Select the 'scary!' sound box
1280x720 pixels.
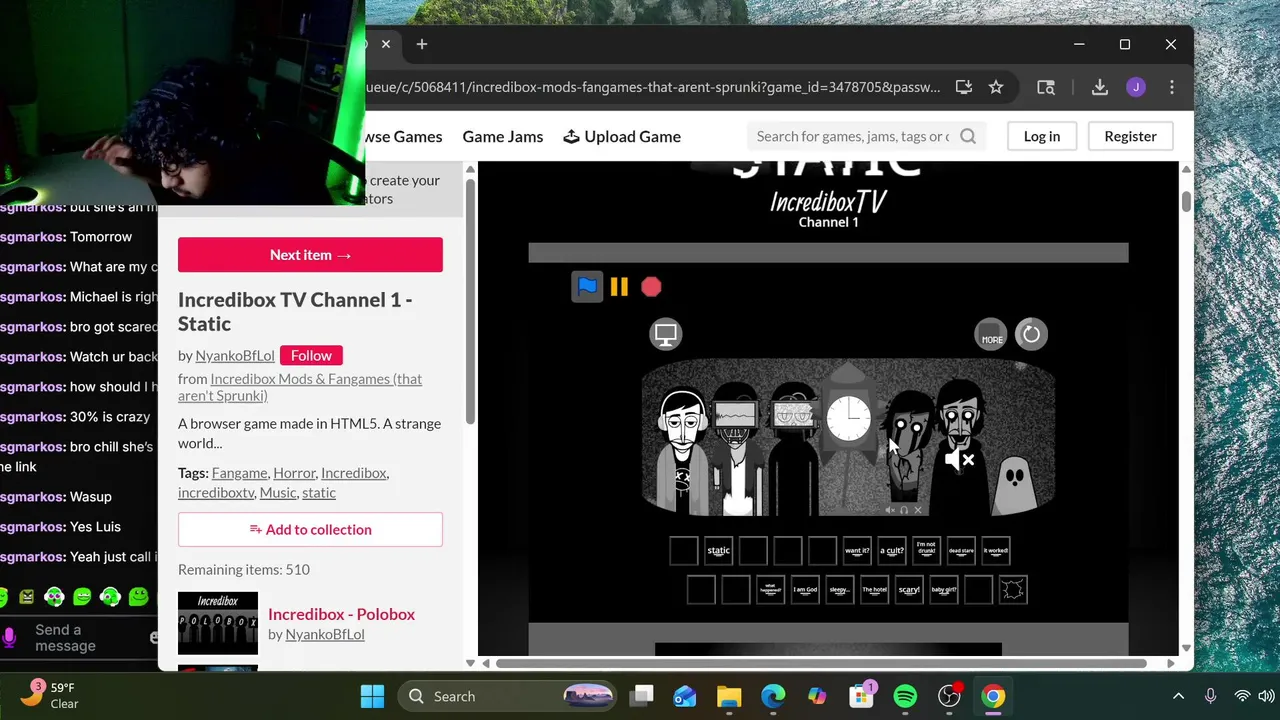coord(909,590)
